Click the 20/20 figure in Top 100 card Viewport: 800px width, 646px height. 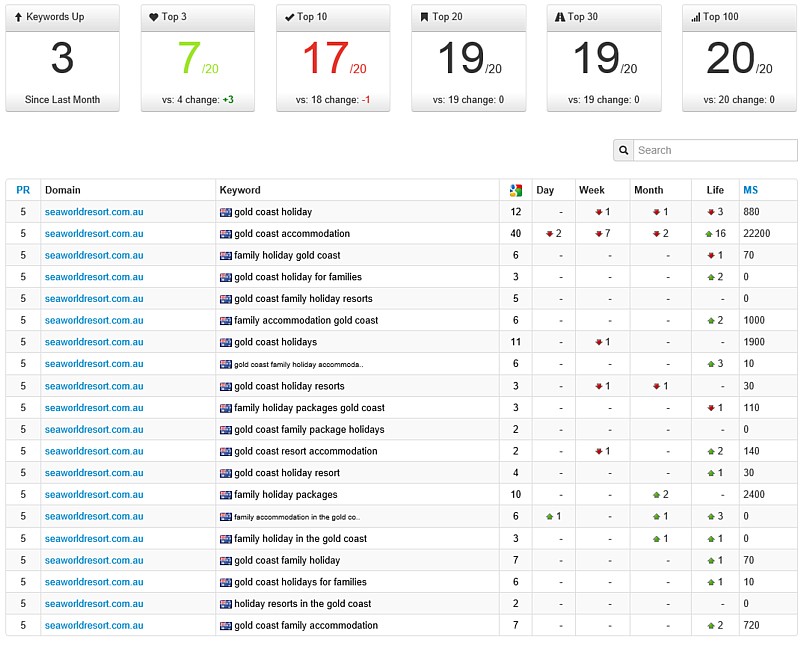(739, 58)
